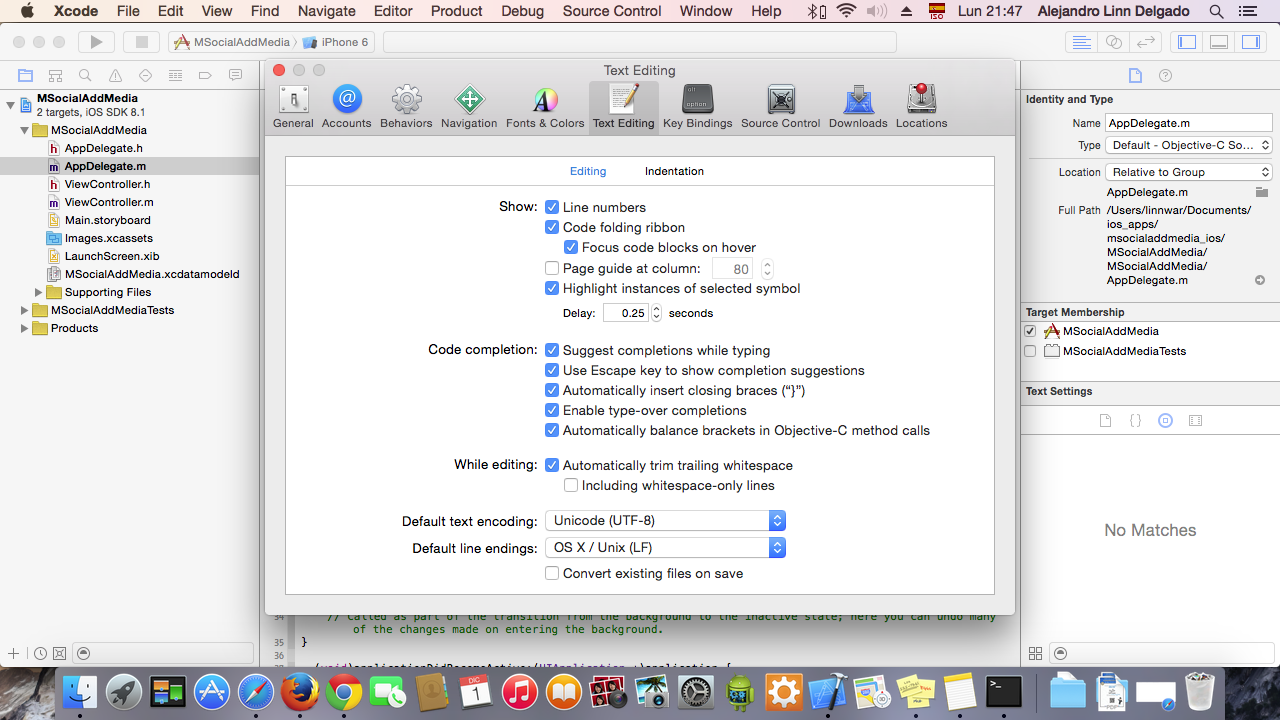Show the File inspector icon
Screen dimensions: 1280x720
[1135, 76]
